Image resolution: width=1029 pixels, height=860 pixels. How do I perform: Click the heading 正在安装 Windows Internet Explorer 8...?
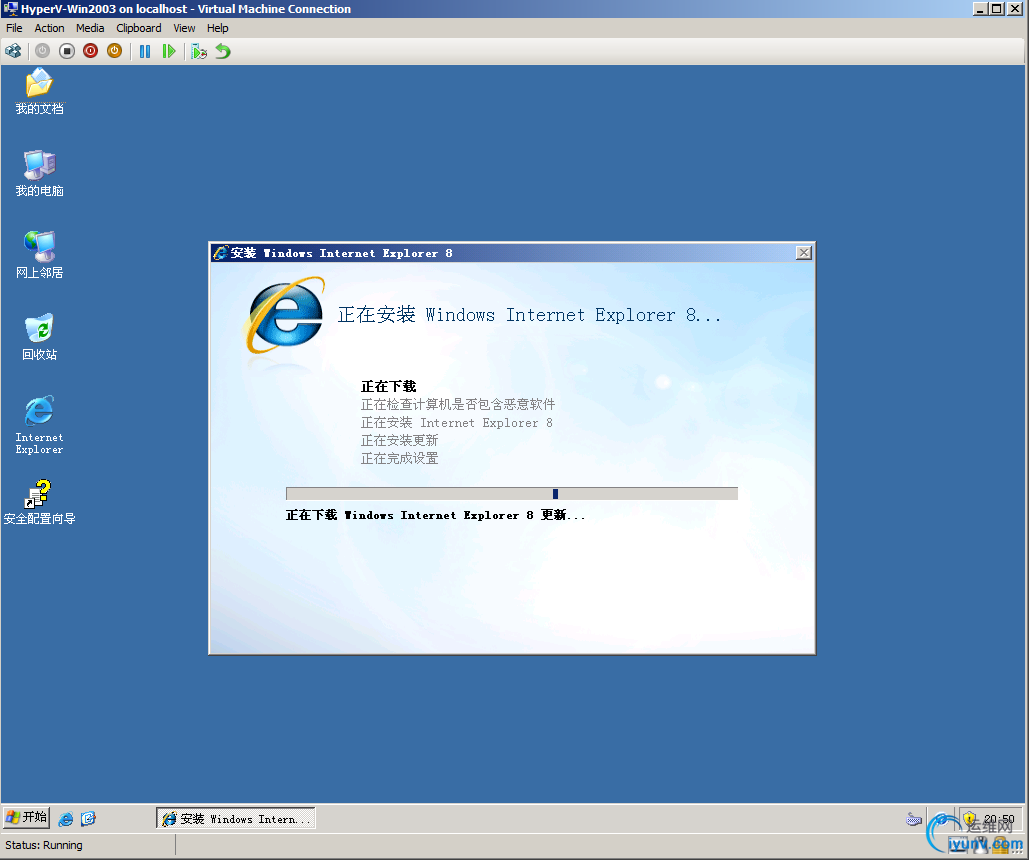tap(529, 315)
